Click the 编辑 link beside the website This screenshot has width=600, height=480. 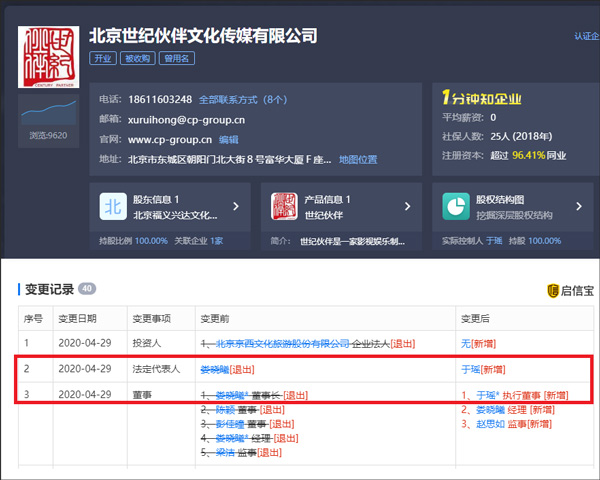coord(228,140)
